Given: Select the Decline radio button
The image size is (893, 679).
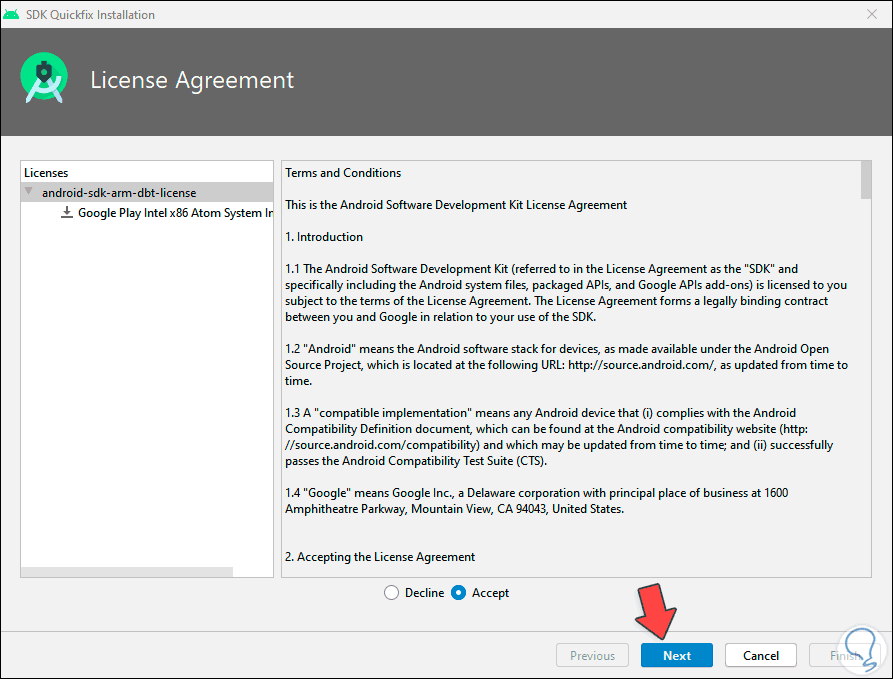Looking at the screenshot, I should [391, 593].
